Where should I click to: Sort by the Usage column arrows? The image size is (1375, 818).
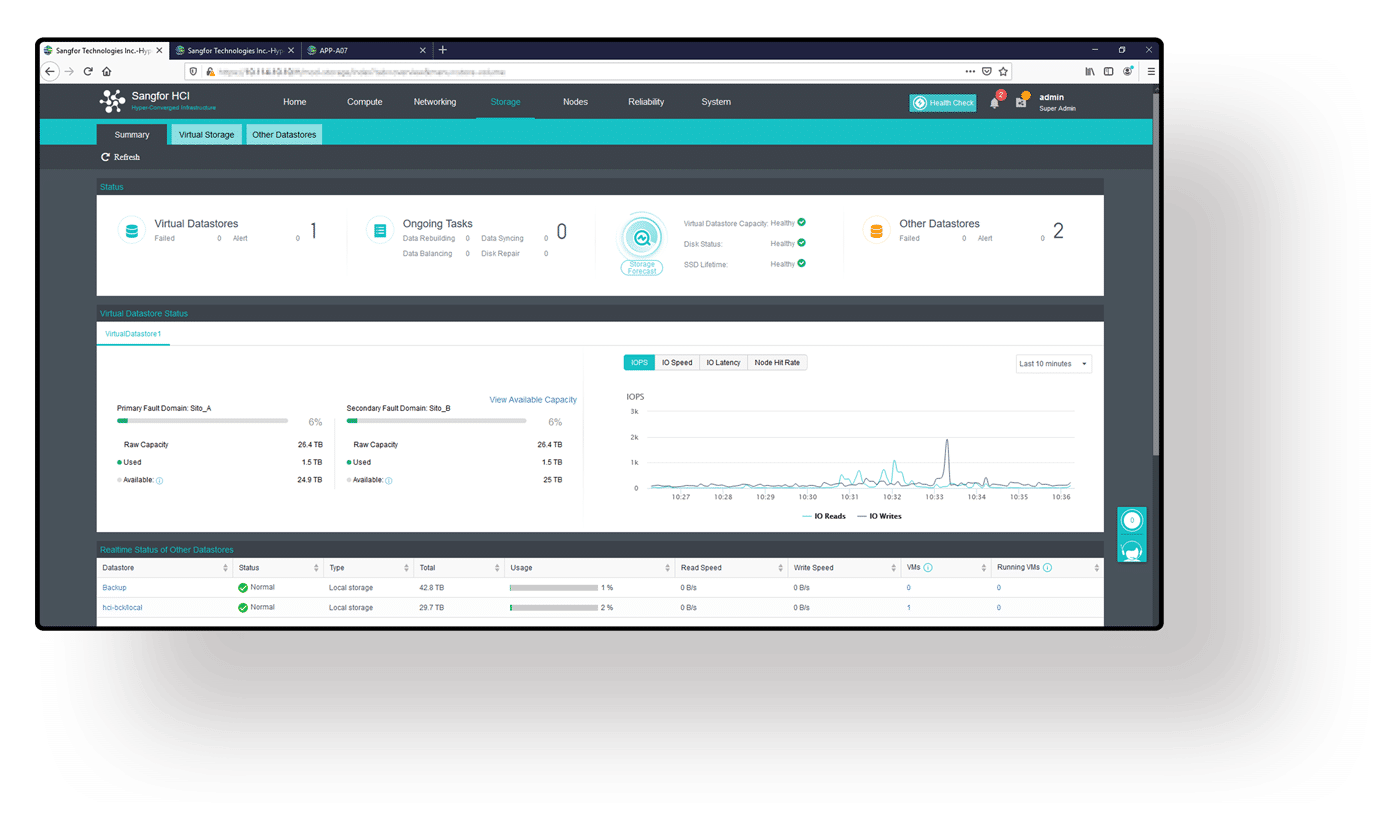667,568
